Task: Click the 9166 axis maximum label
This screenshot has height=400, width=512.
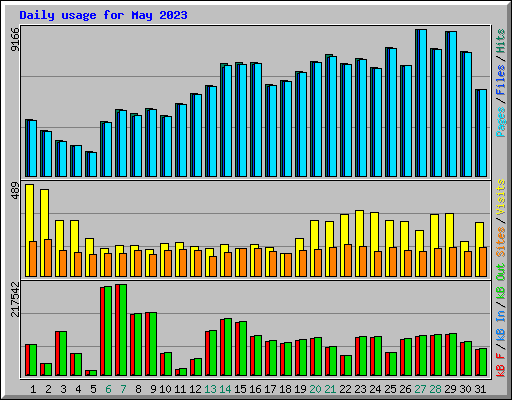Action: tap(15, 40)
